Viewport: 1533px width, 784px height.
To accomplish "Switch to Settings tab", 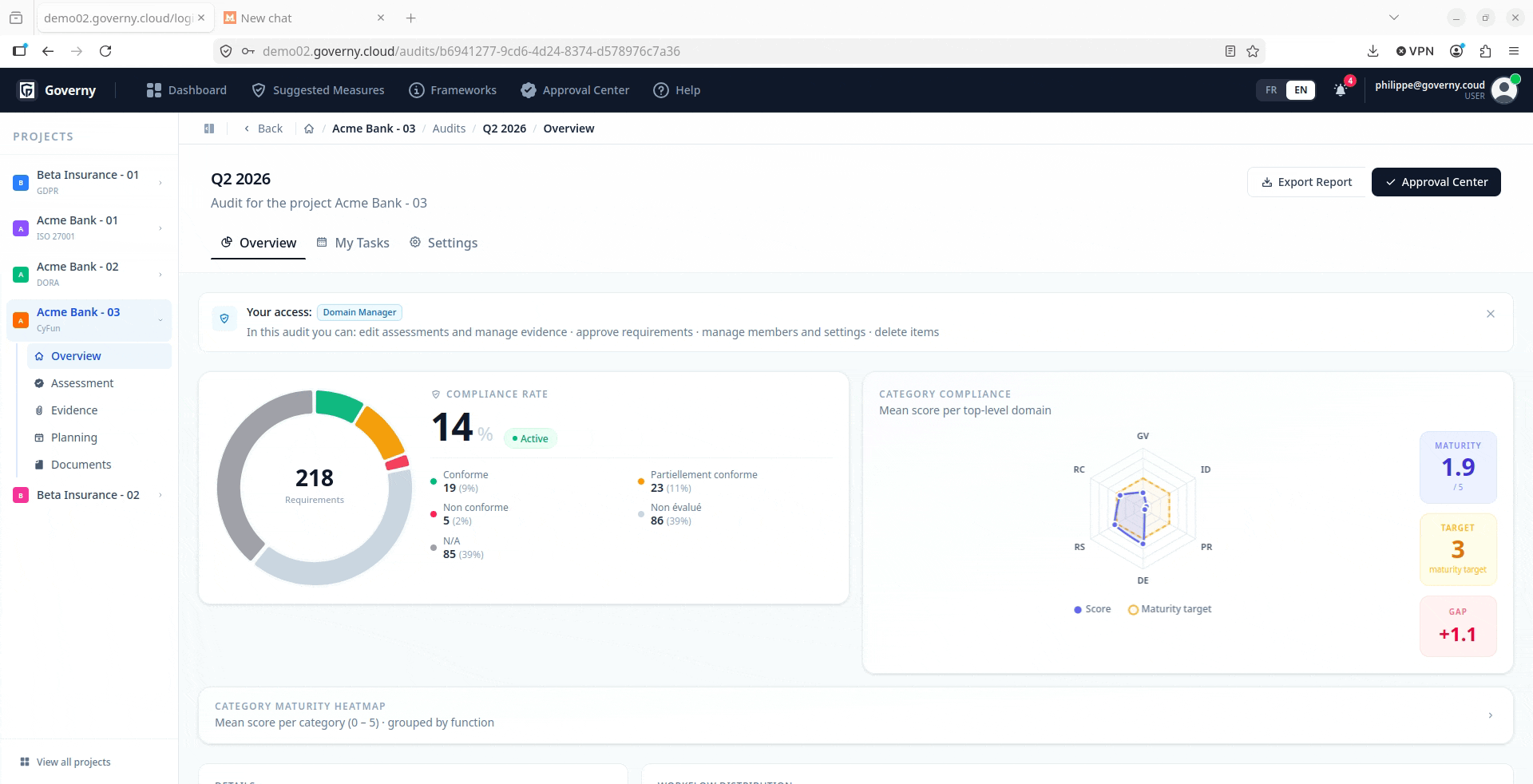I will pos(444,243).
